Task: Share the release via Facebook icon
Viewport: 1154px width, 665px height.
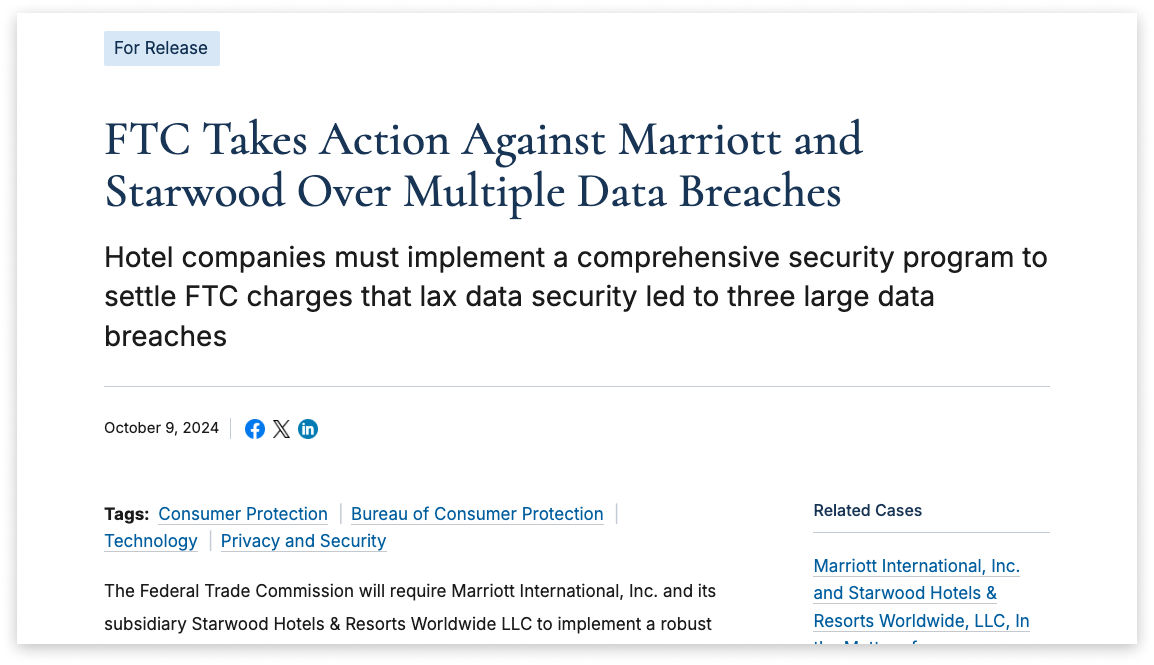Action: pyautogui.click(x=255, y=429)
